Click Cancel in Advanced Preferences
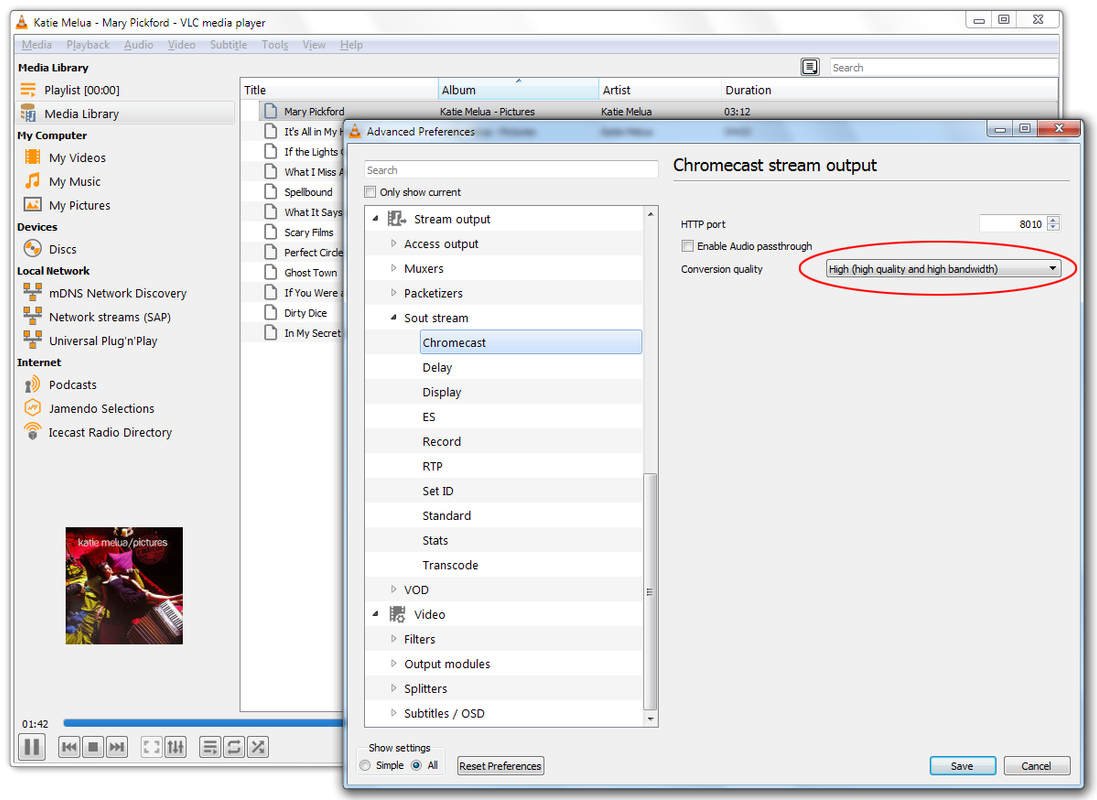1097x800 pixels. click(1036, 766)
